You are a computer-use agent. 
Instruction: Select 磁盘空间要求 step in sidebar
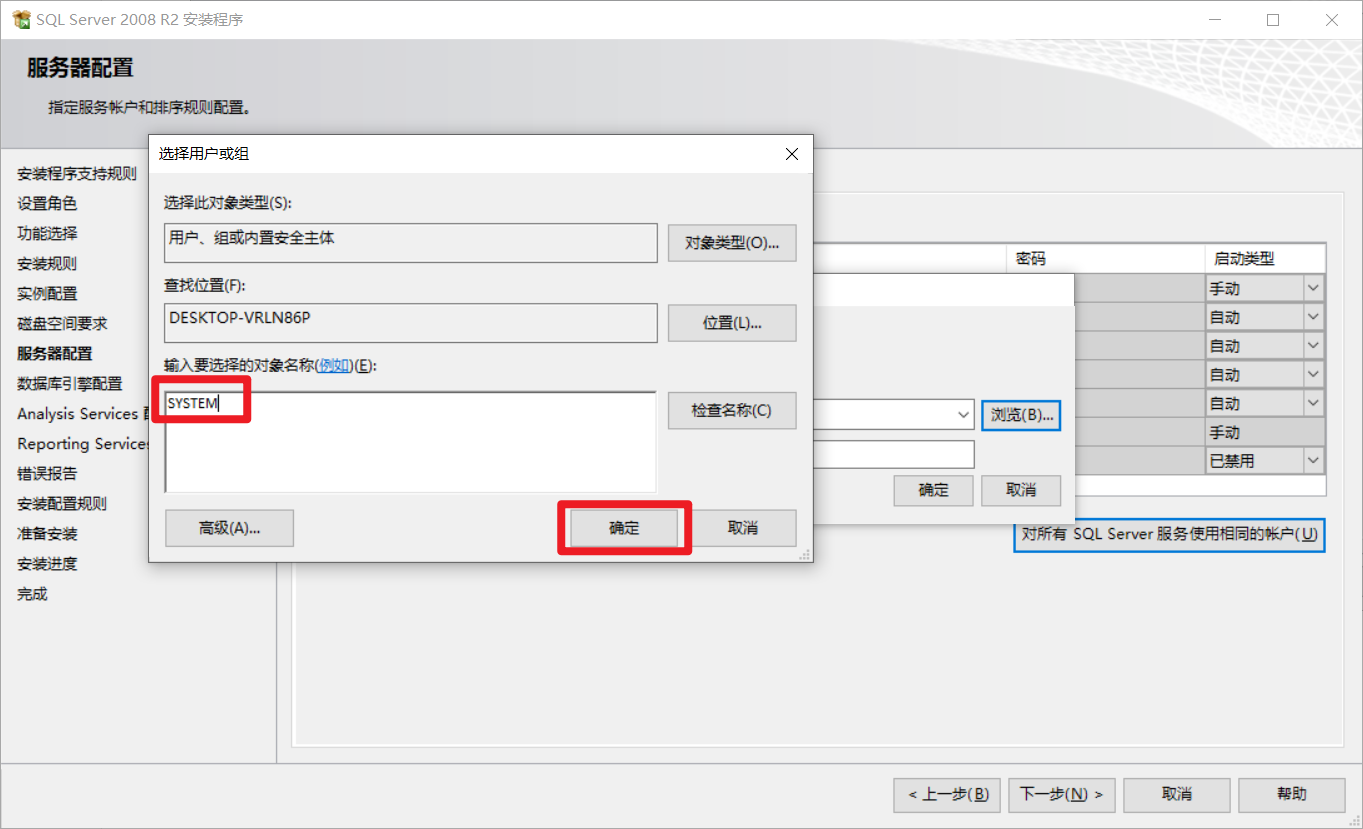[62, 323]
